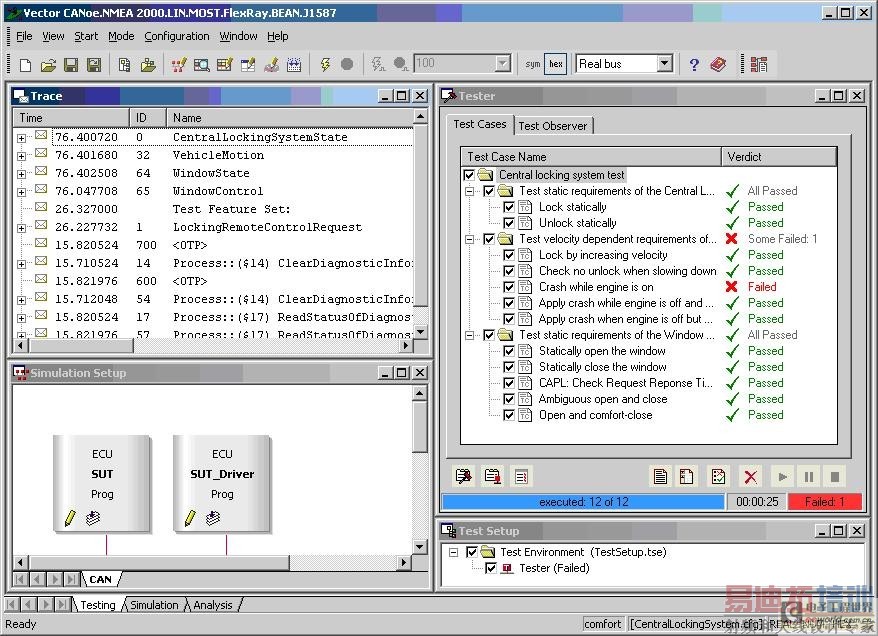
Task: Switch to Simulation desktop tab
Action: coord(154,605)
